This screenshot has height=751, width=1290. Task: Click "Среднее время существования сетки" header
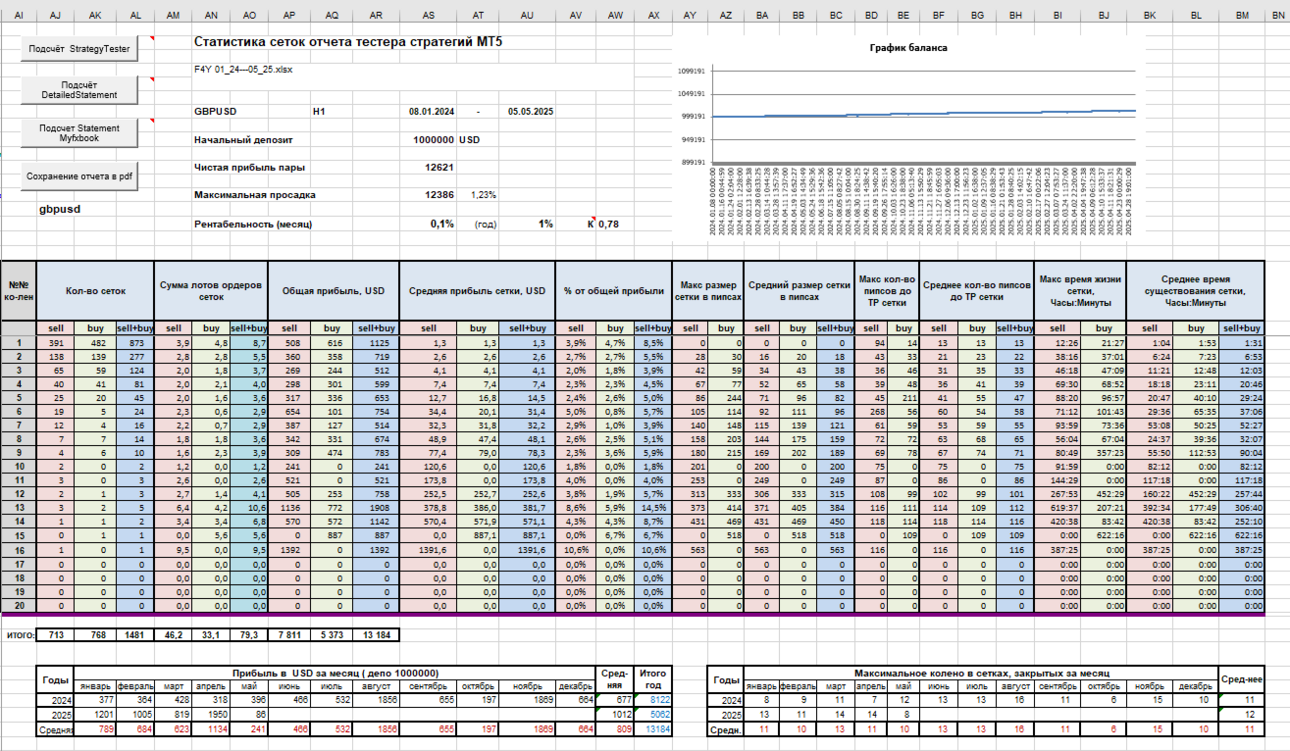[1195, 290]
